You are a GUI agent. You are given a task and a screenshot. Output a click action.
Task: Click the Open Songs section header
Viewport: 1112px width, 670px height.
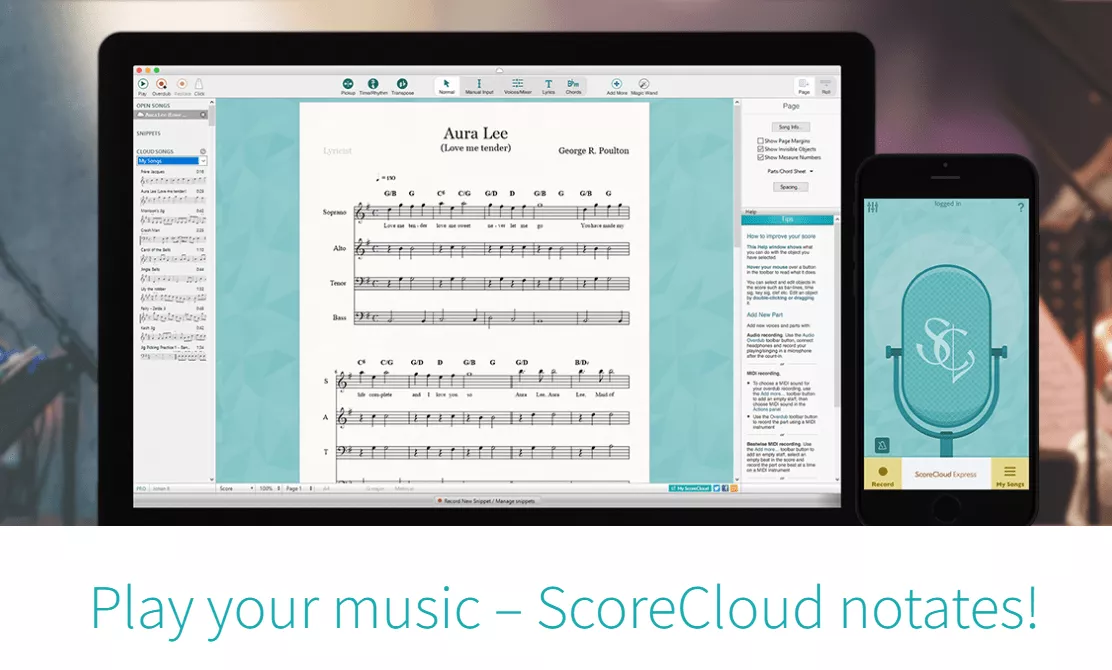click(153, 106)
